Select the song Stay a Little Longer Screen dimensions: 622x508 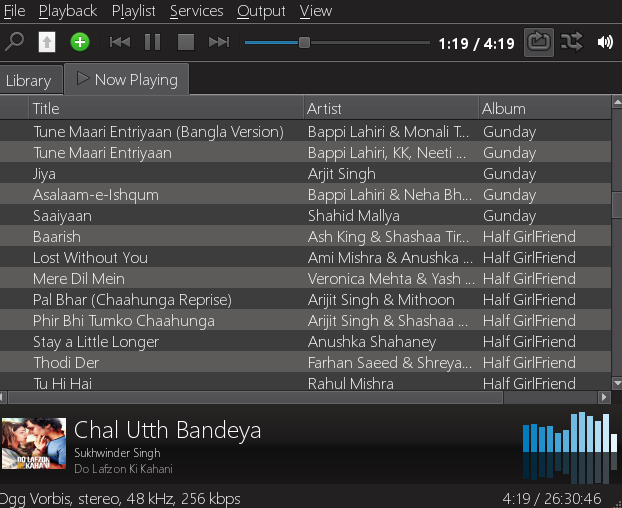(x=305, y=342)
